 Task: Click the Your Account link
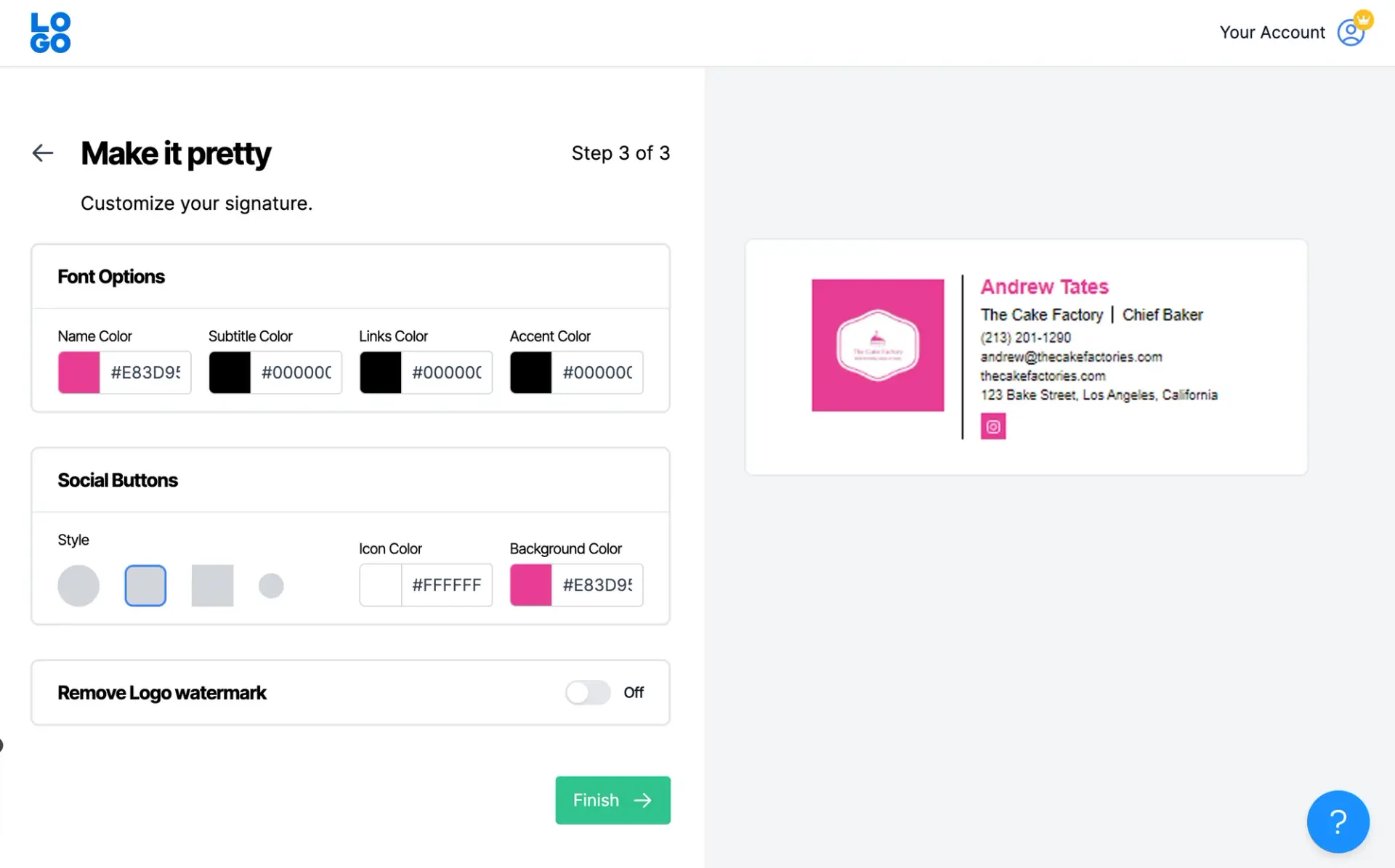tap(1271, 33)
